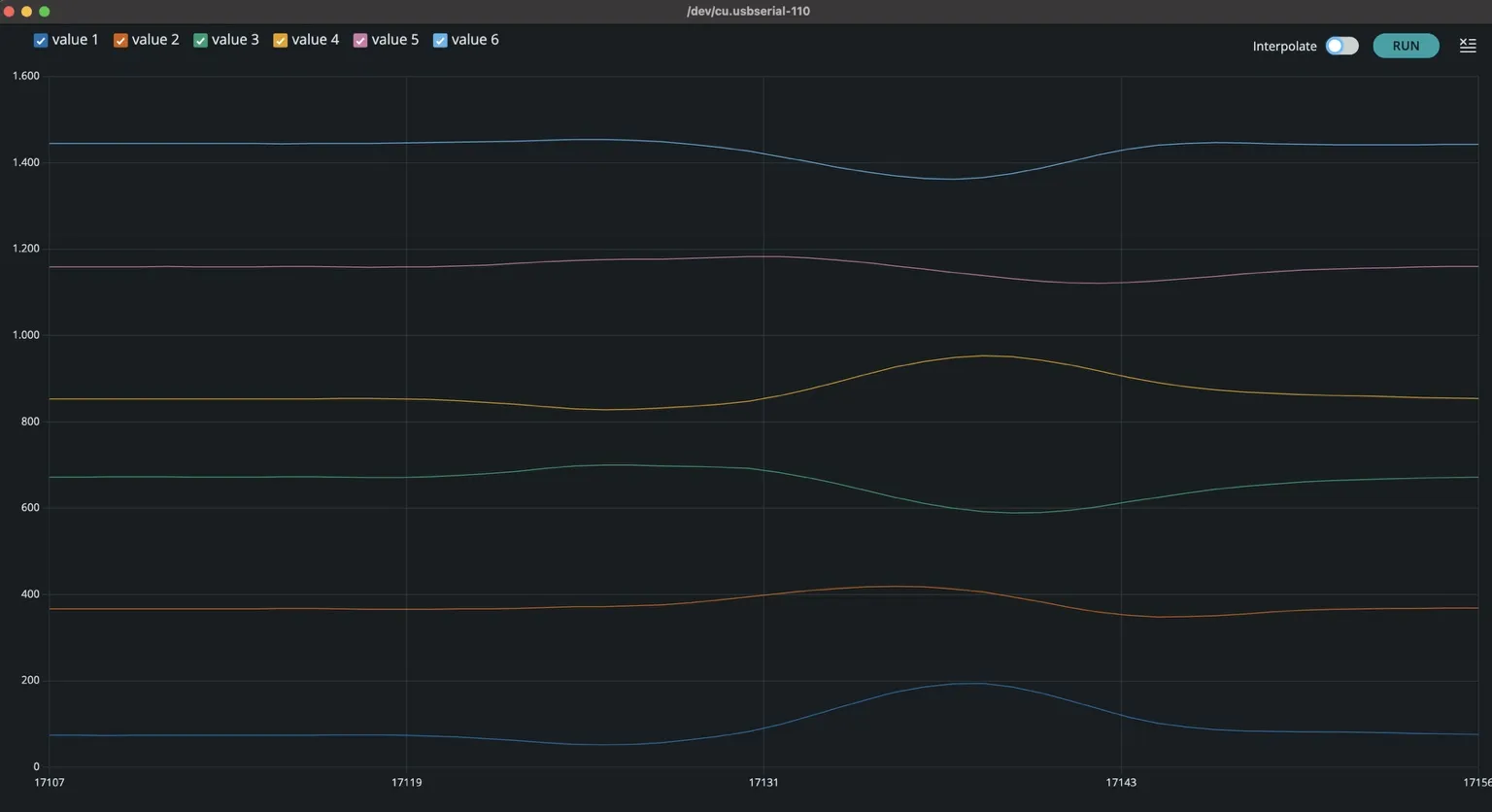
Task: Click the 1.400 y-axis label
Action: tap(26, 162)
